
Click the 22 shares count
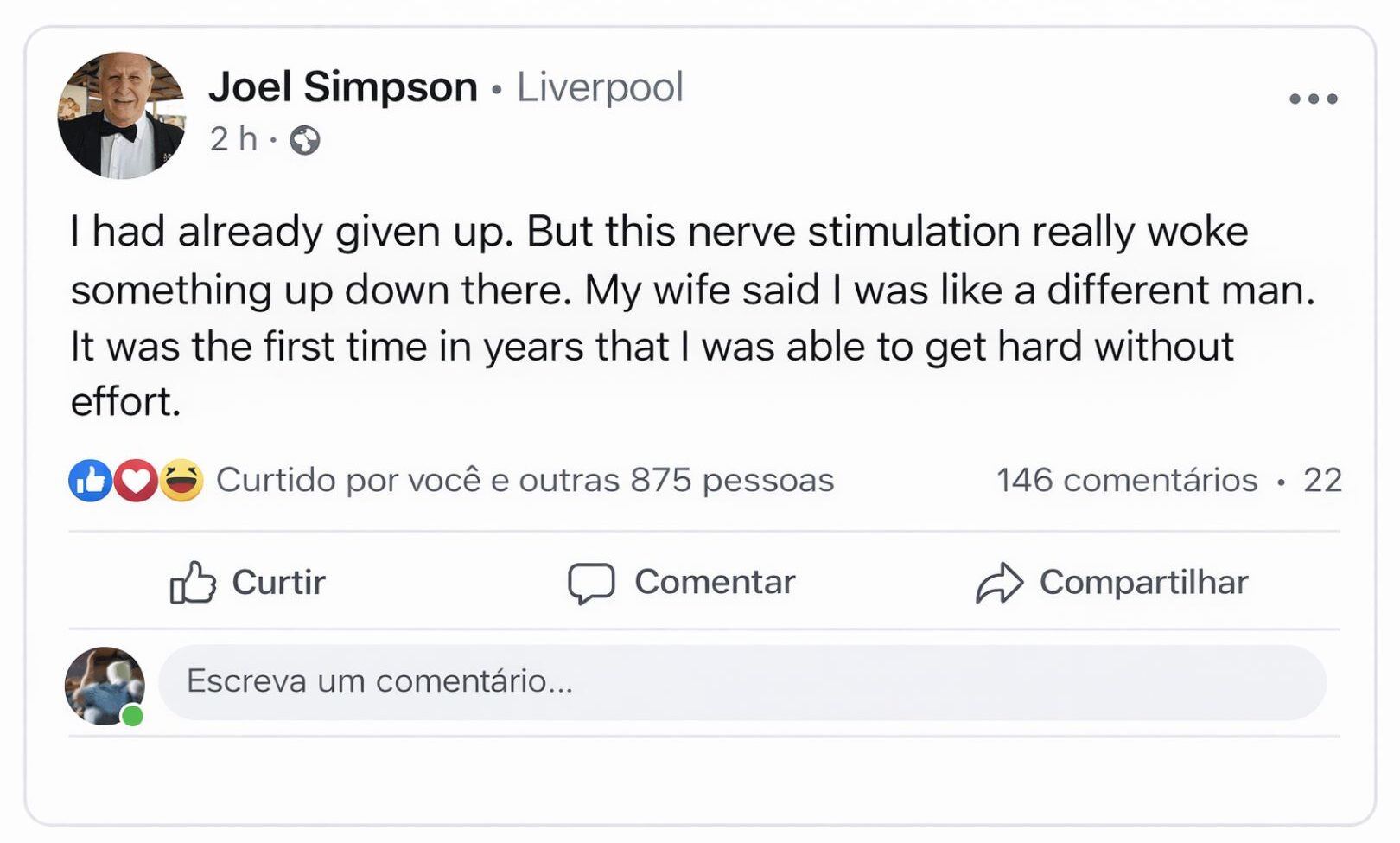point(1322,481)
